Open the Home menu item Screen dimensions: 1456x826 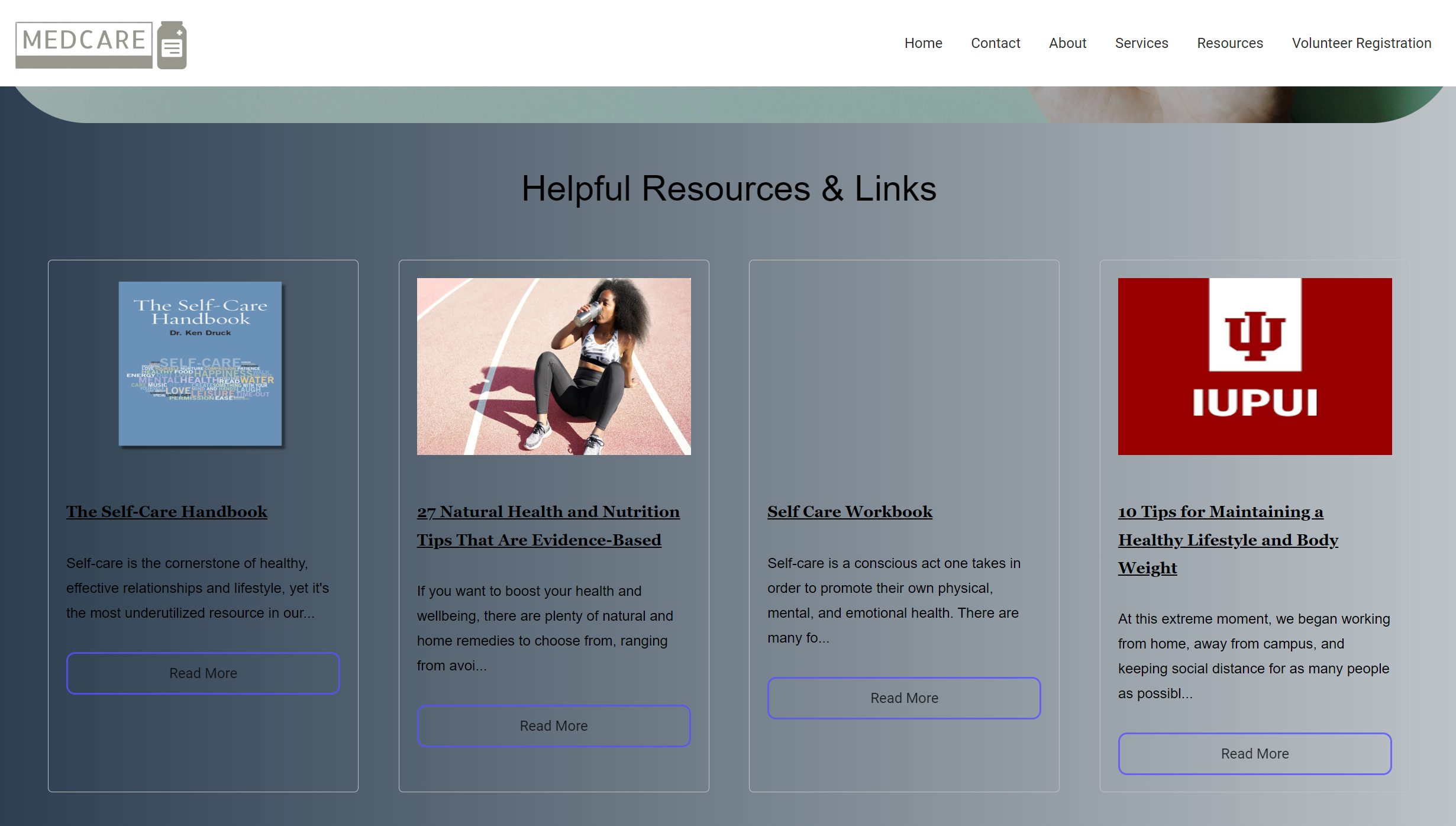point(923,43)
